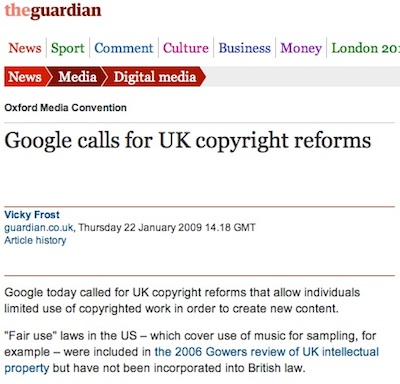Click the red News breadcrumb

pyautogui.click(x=26, y=77)
